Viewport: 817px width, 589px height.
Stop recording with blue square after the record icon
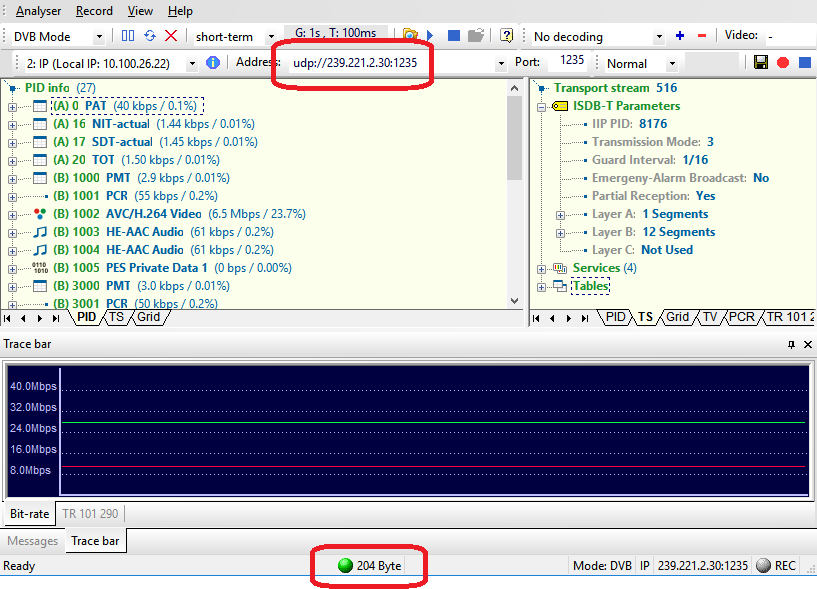804,63
